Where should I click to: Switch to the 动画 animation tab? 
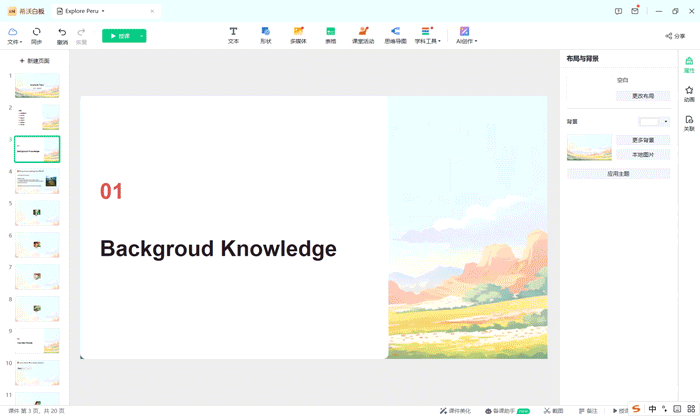click(689, 94)
